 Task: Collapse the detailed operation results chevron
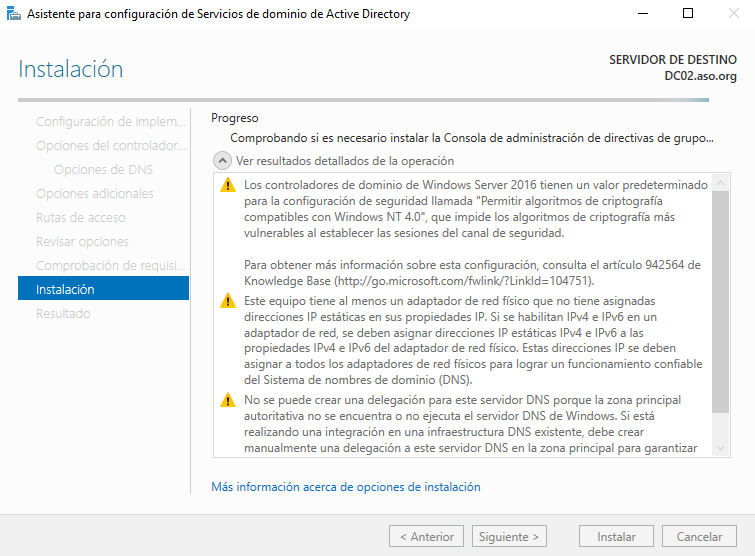coord(221,161)
